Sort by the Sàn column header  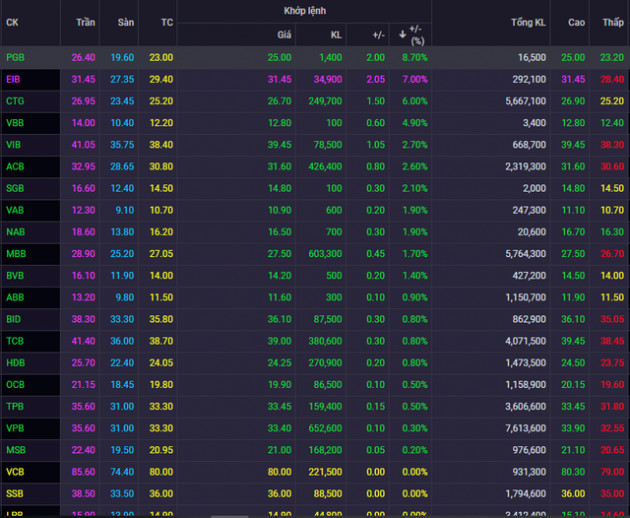click(x=126, y=23)
